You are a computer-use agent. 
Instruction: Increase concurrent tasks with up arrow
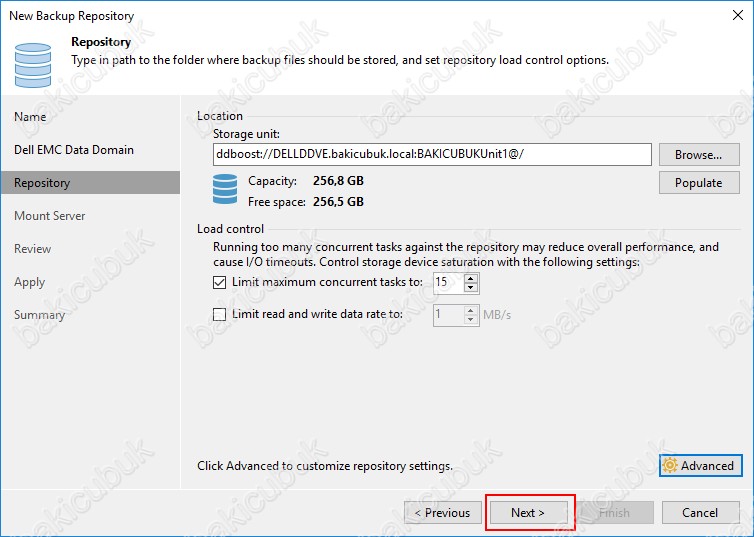point(471,278)
